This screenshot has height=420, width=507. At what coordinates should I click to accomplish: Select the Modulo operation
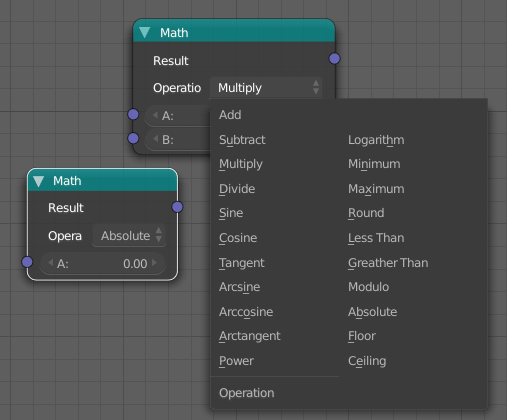368,287
